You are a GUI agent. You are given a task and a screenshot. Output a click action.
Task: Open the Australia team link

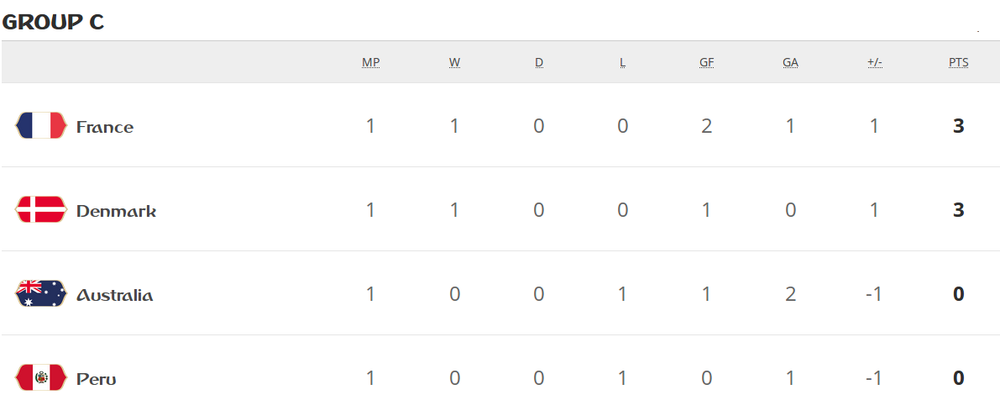pyautogui.click(x=114, y=295)
